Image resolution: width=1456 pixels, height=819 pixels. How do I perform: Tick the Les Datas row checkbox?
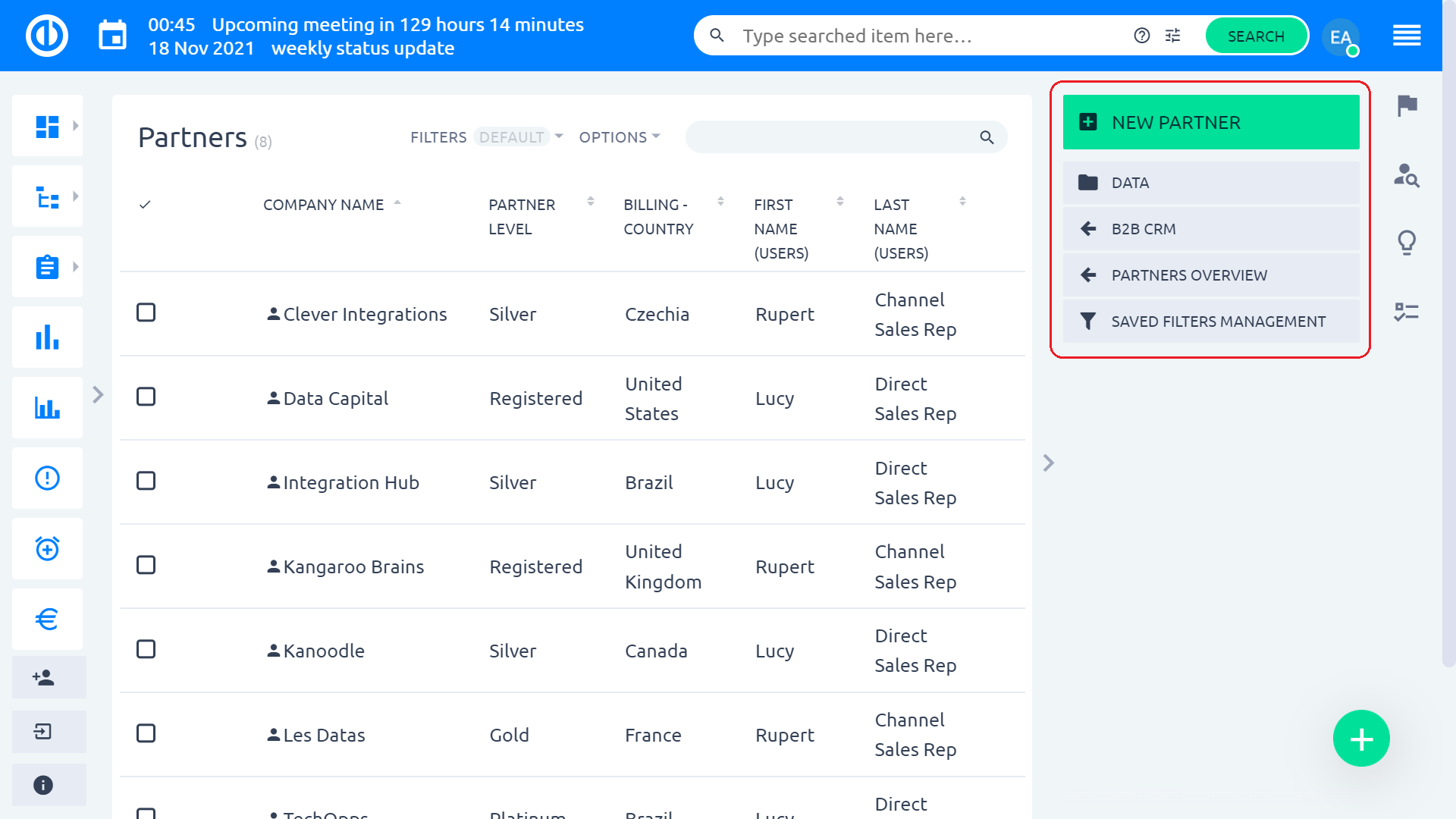[x=146, y=734]
